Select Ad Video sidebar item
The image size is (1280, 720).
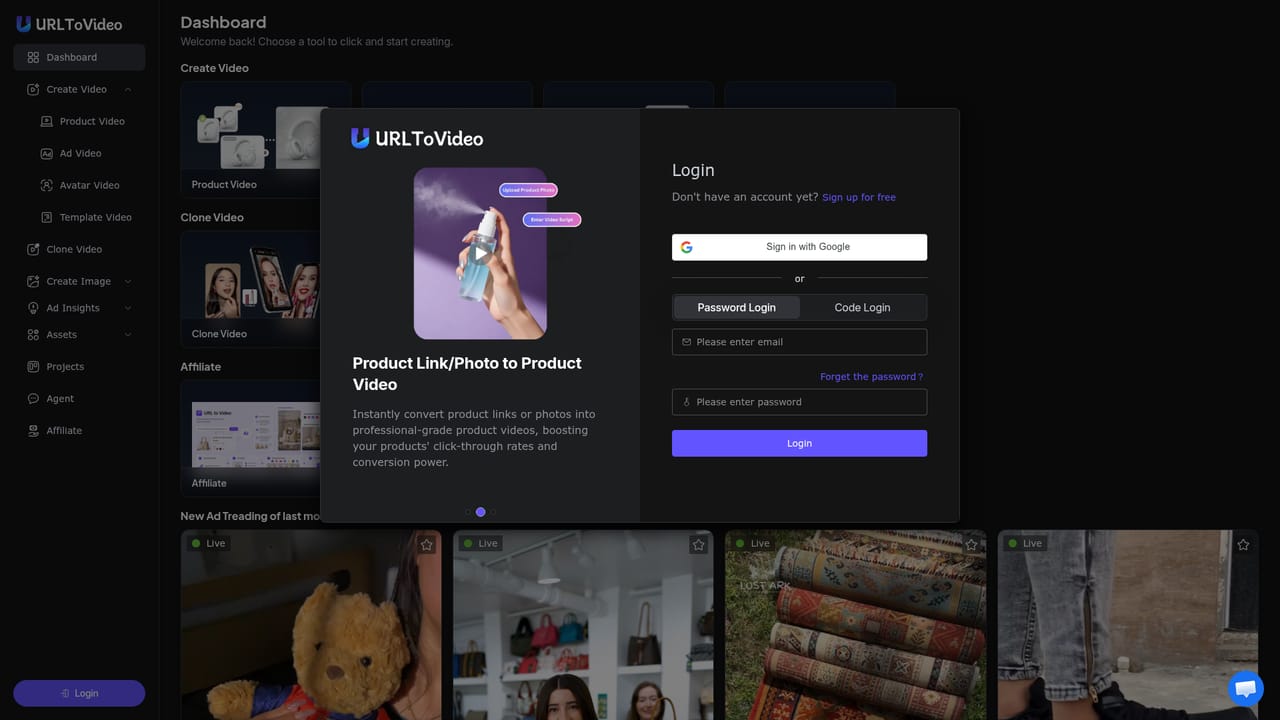coord(71,153)
